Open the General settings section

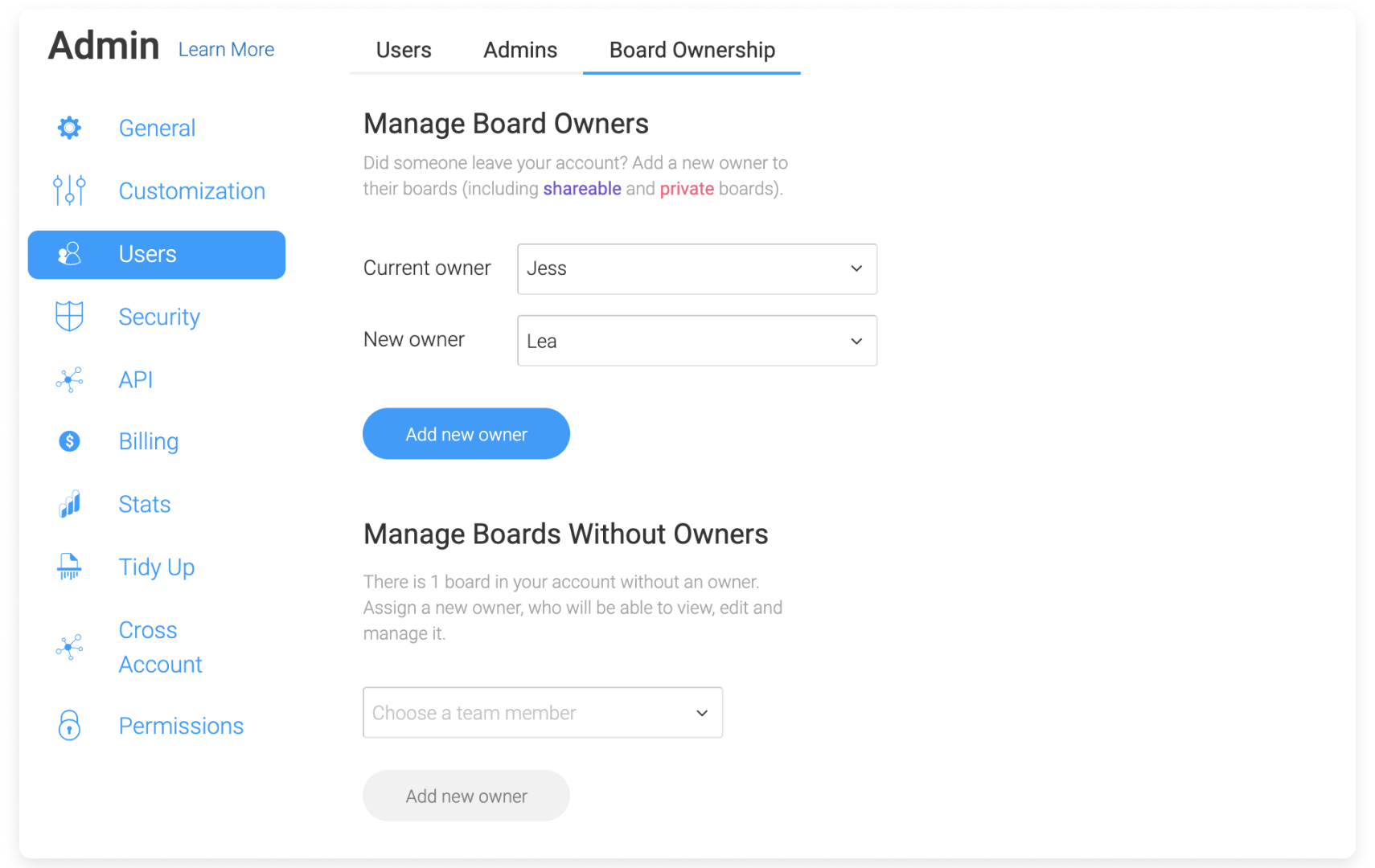(x=157, y=128)
